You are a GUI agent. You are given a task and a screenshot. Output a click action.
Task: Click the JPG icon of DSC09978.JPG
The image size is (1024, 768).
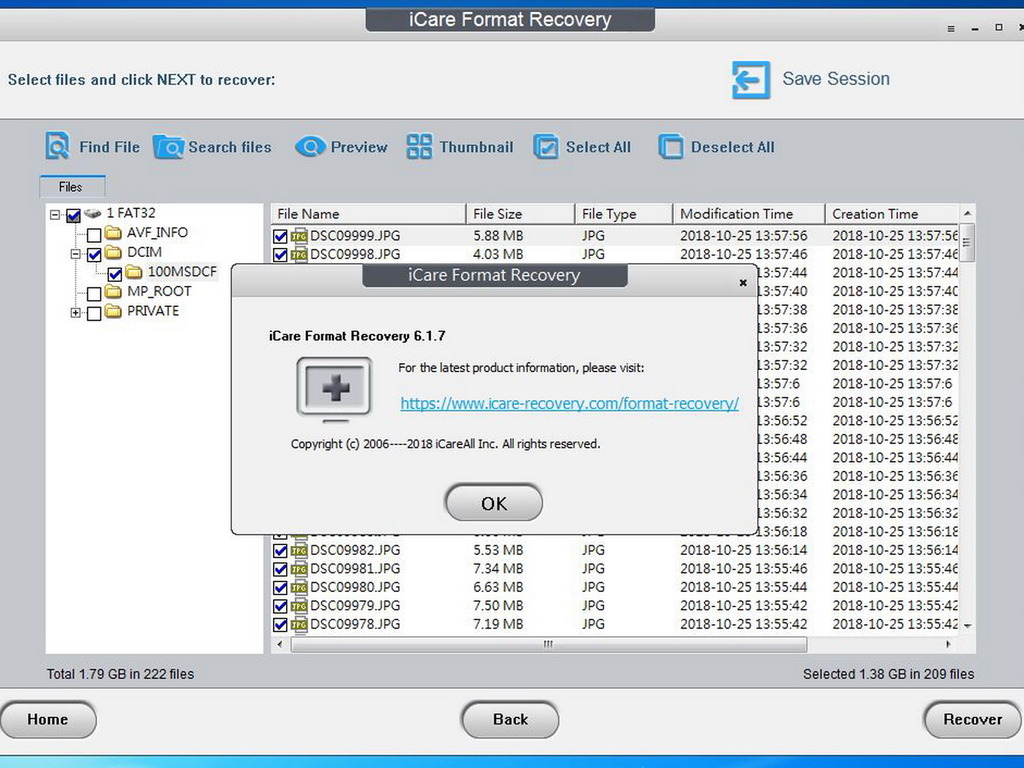[299, 624]
